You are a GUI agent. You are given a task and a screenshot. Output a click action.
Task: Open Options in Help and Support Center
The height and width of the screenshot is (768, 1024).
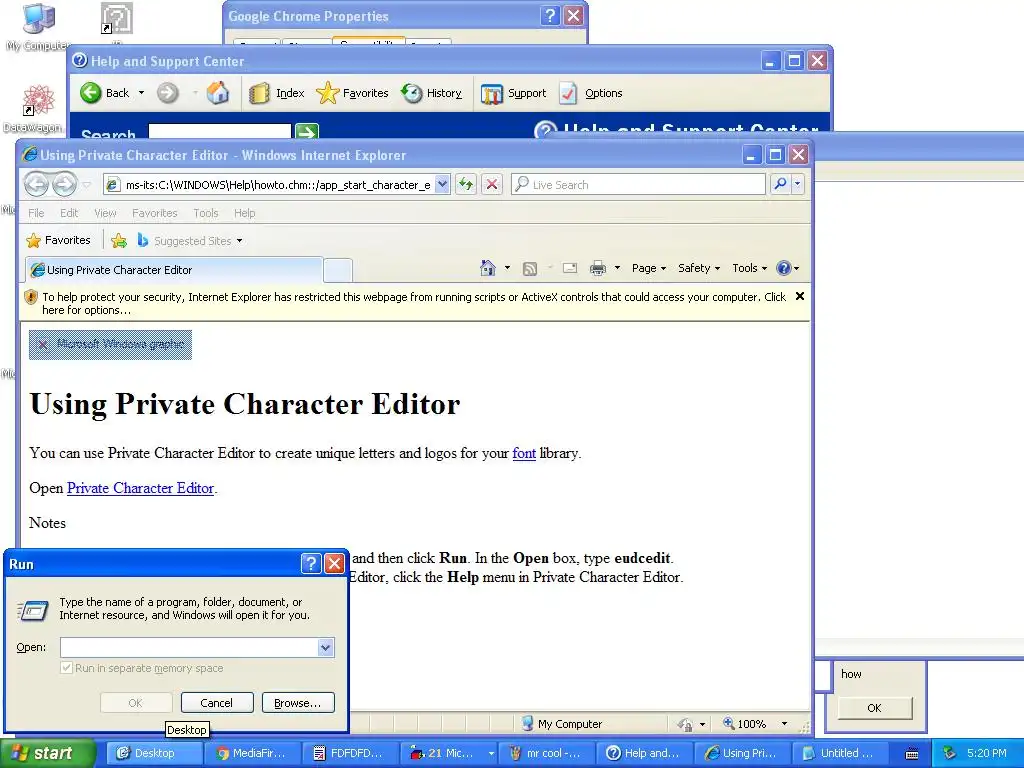point(591,93)
